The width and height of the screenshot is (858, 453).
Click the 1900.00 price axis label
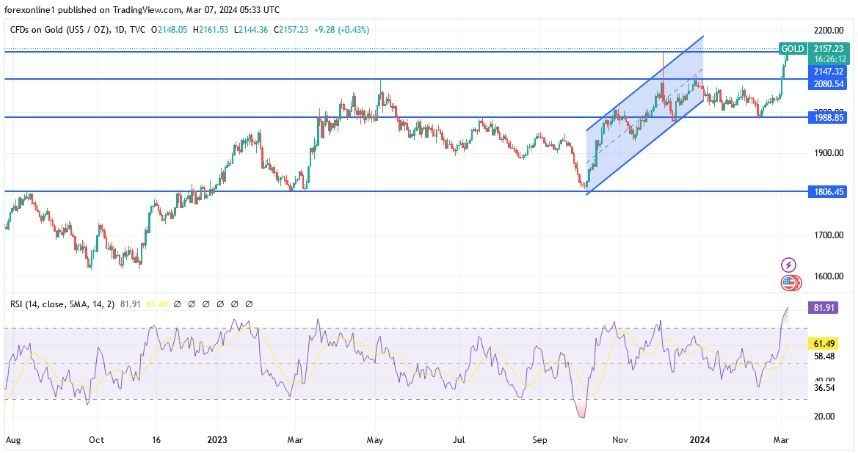coord(828,153)
